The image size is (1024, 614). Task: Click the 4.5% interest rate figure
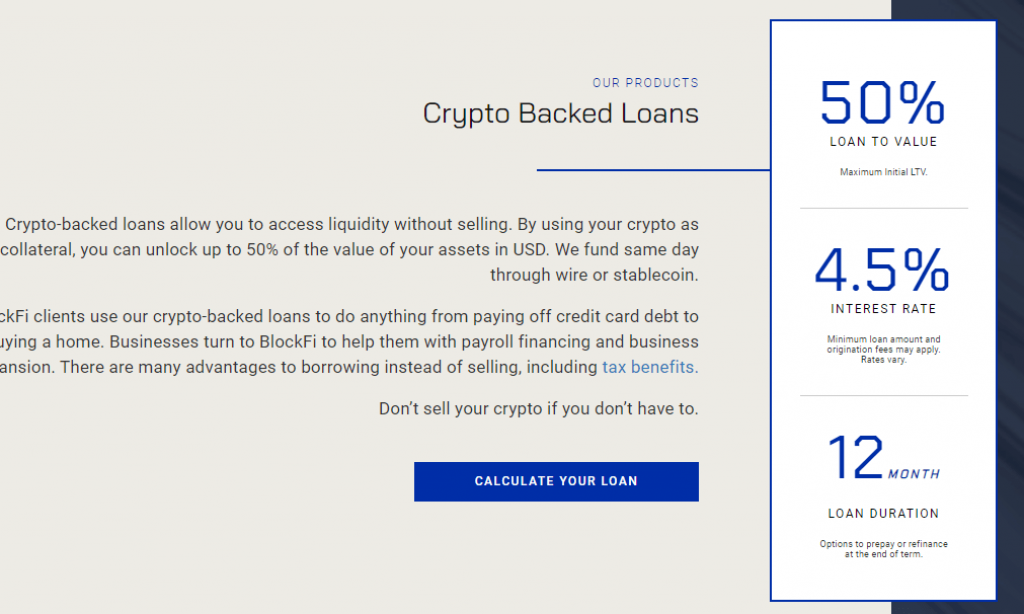pyautogui.click(x=882, y=269)
